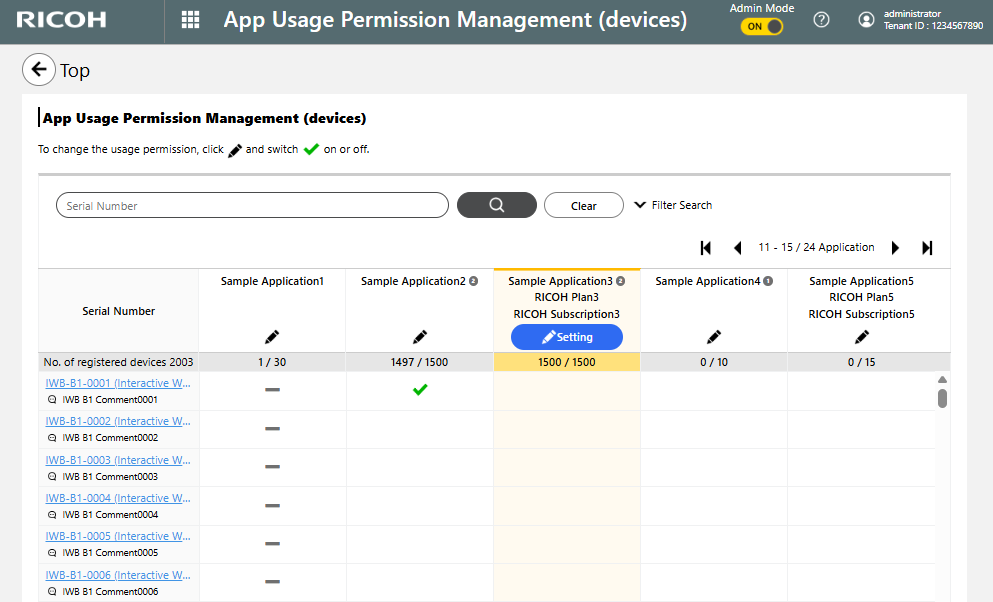Viewport: 993px width, 602px height.
Task: Click the help question mark icon
Action: click(821, 20)
